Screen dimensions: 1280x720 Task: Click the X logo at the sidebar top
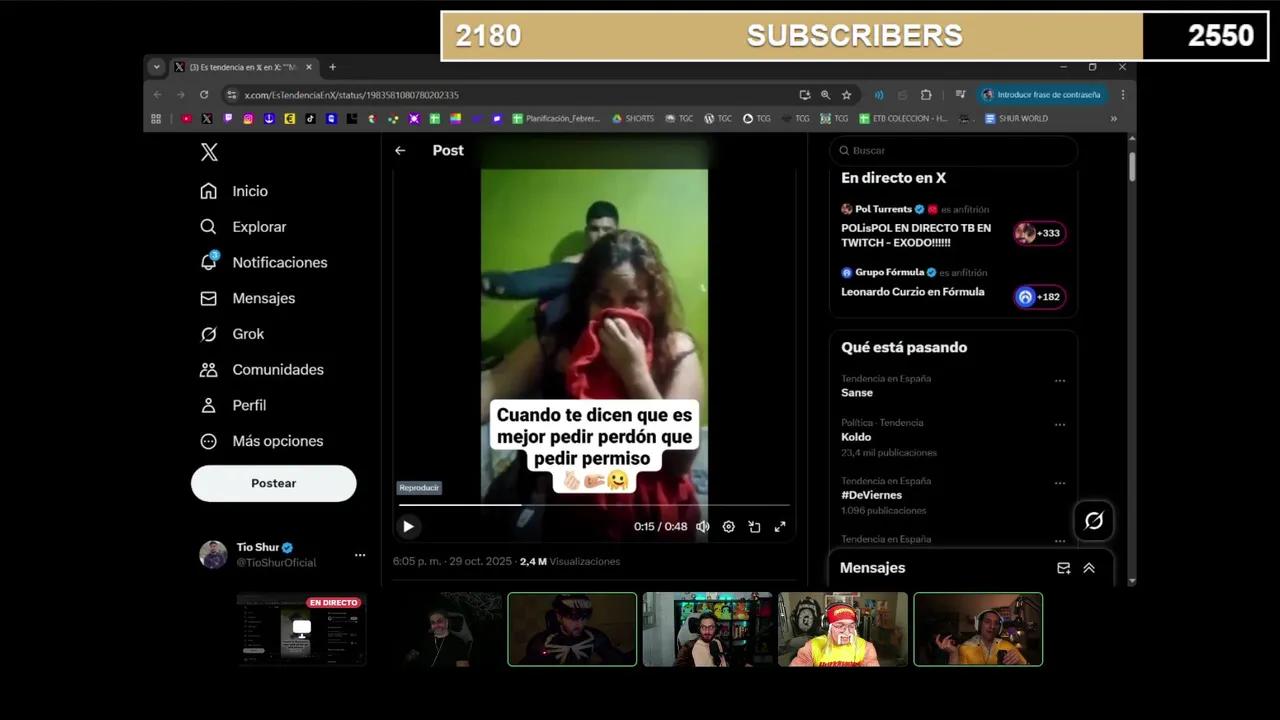208,151
